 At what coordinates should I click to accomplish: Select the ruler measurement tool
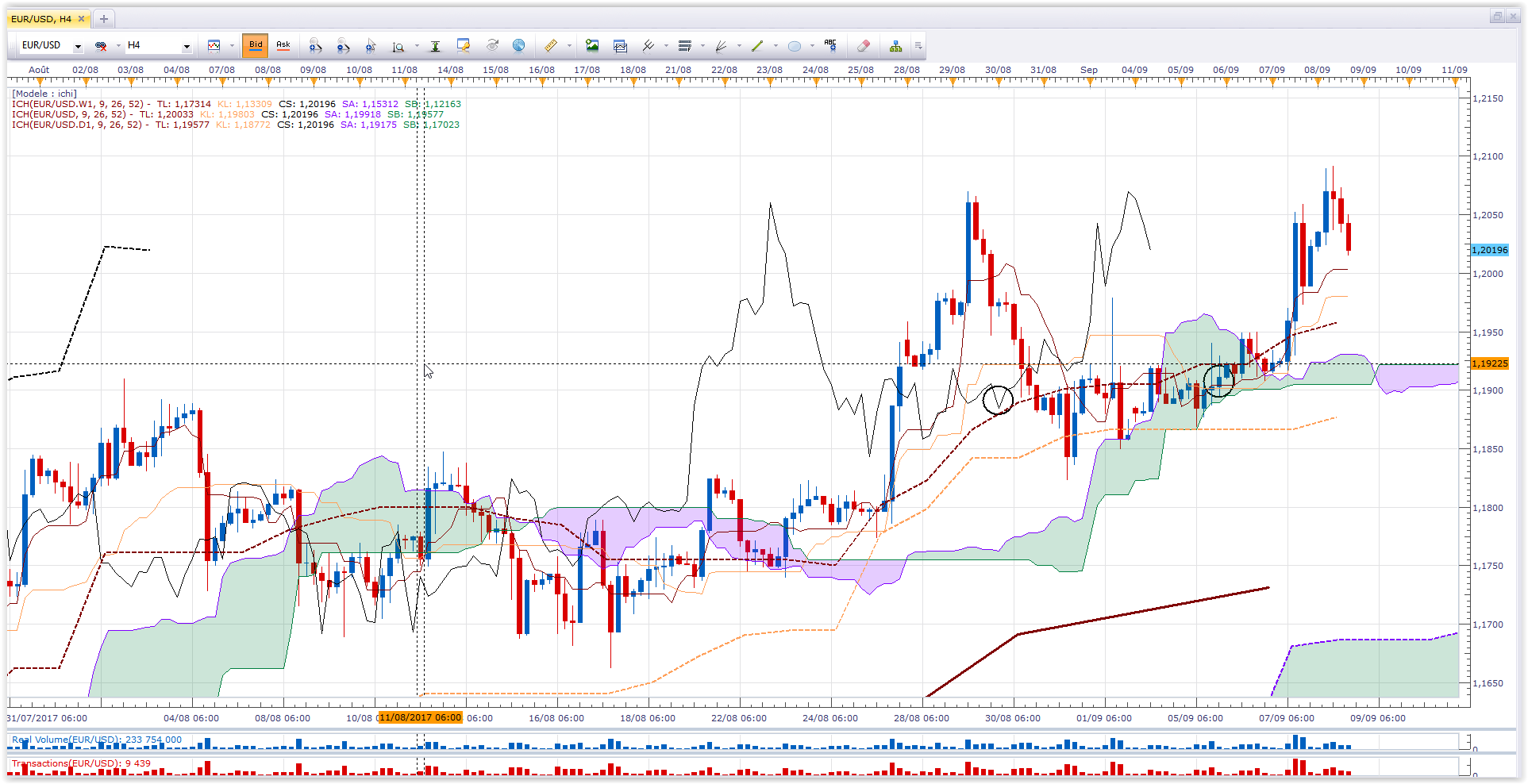pos(551,46)
